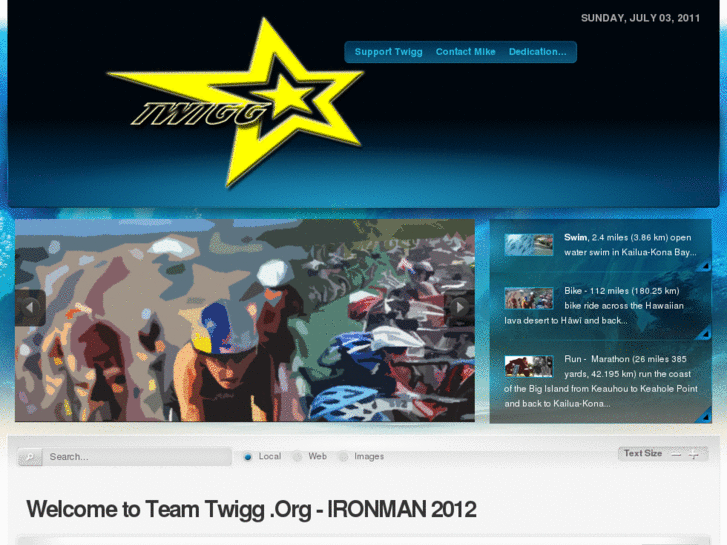Select the Swim thumbnail image
Screen dimensions: 727x545
coord(529,244)
